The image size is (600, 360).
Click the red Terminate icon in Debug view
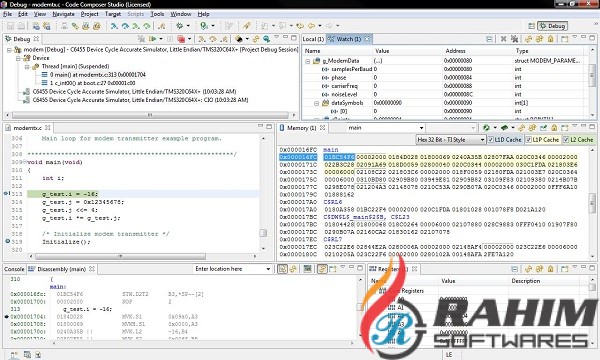click(181, 39)
